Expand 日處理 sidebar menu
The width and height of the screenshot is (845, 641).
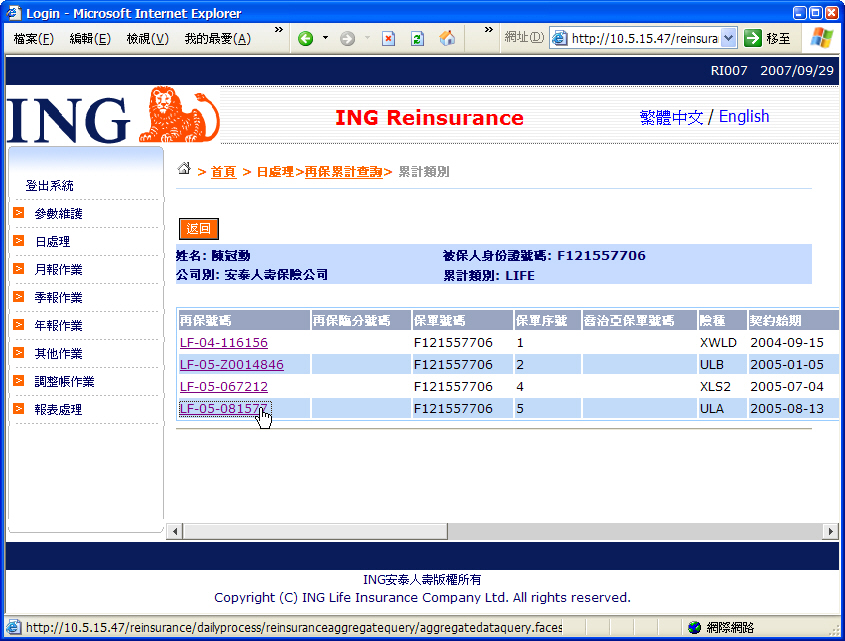tap(52, 242)
